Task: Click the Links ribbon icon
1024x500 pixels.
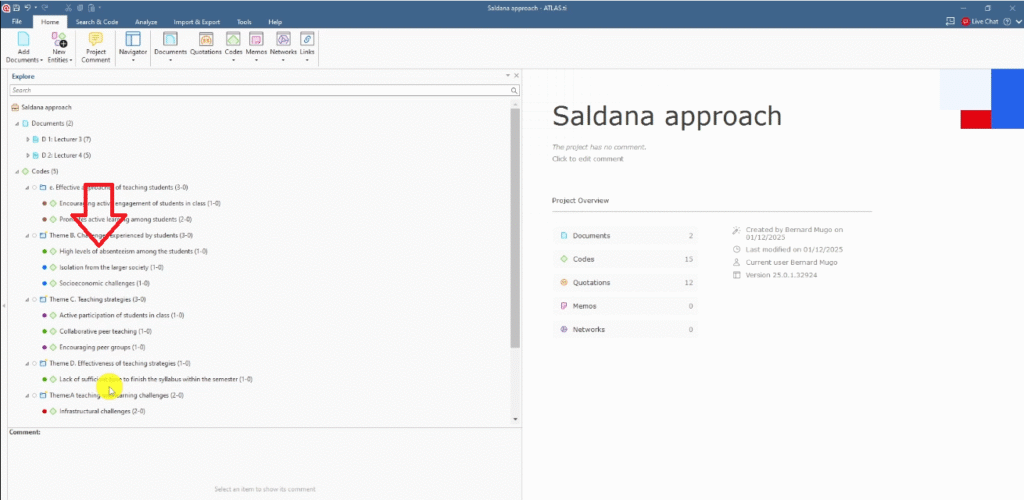Action: [x=308, y=40]
